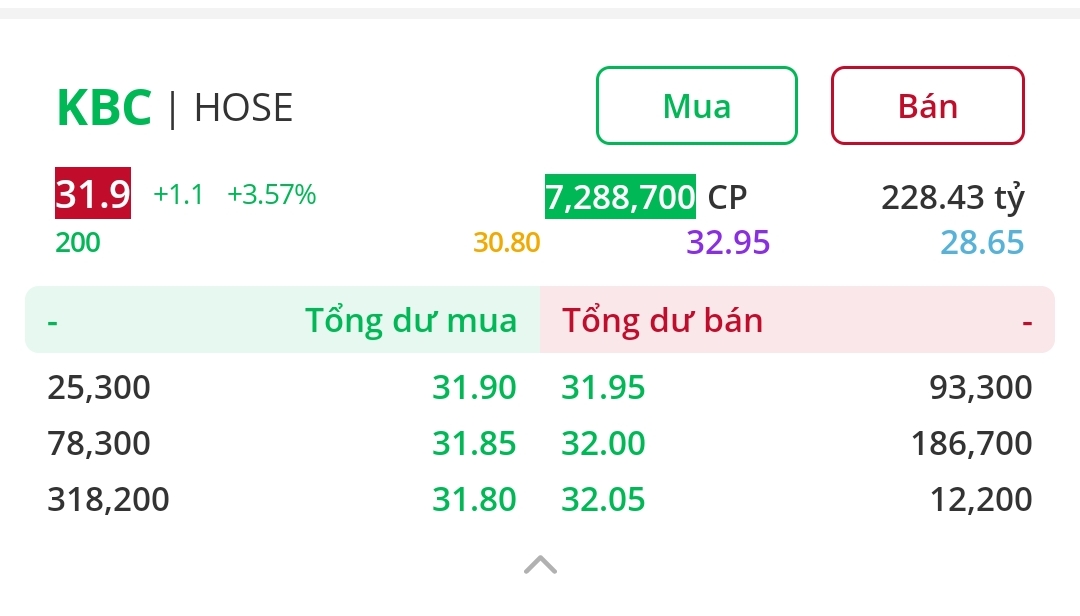This screenshot has height=616, width=1080.
Task: Select bid price 31.85
Action: coord(474,443)
